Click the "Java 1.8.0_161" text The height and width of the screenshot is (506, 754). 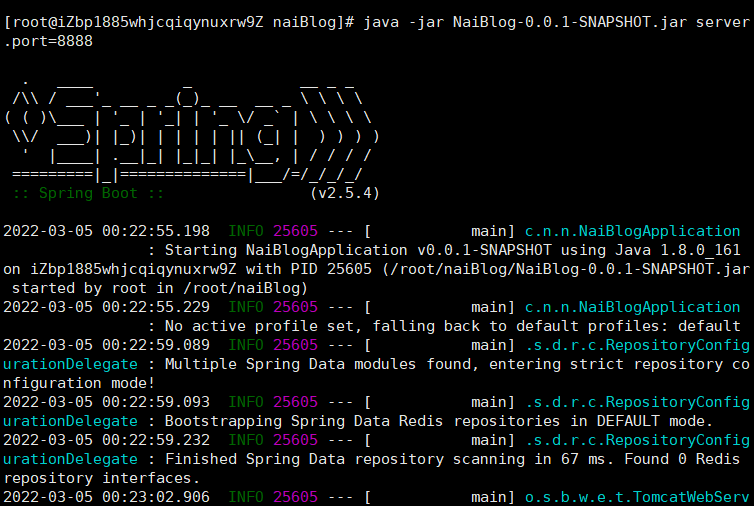click(x=678, y=251)
